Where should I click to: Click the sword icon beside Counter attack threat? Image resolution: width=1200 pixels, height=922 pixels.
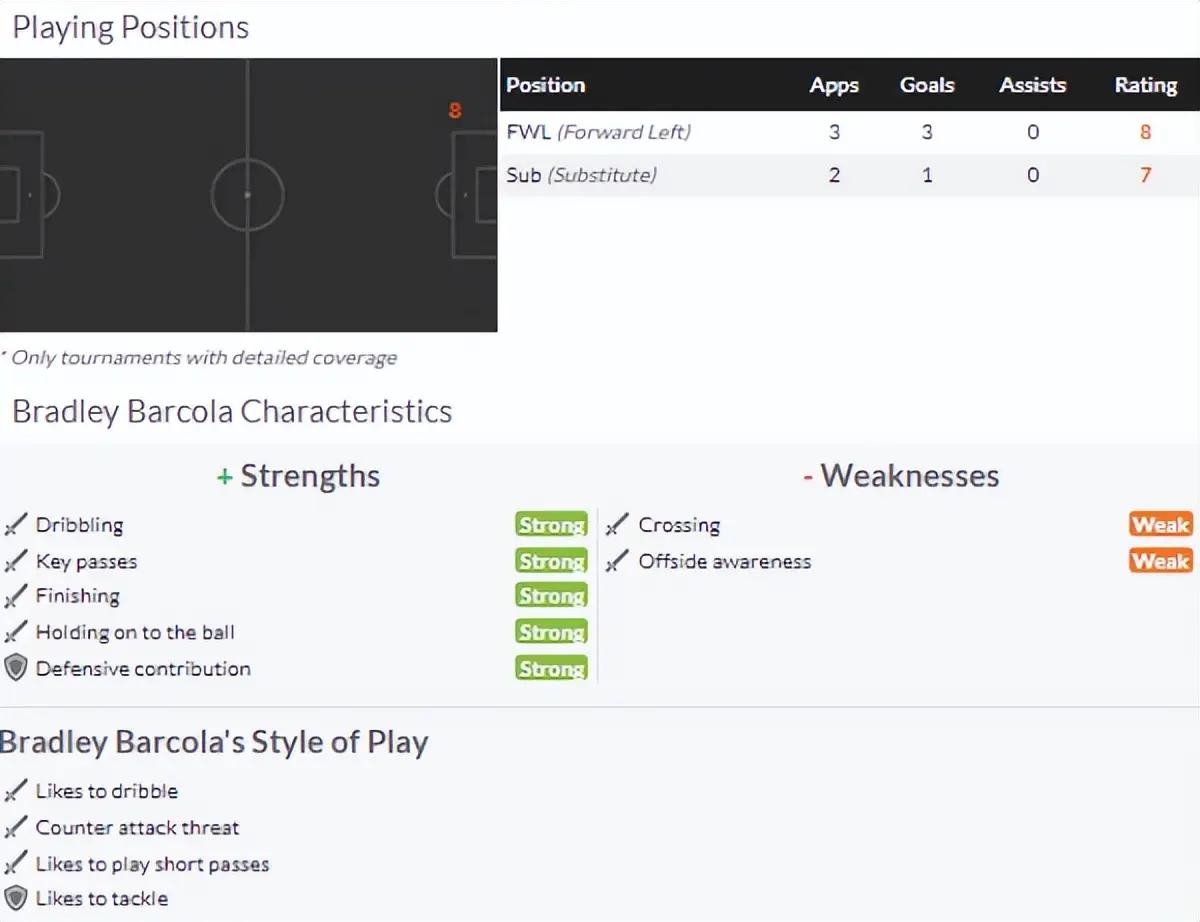(x=15, y=828)
